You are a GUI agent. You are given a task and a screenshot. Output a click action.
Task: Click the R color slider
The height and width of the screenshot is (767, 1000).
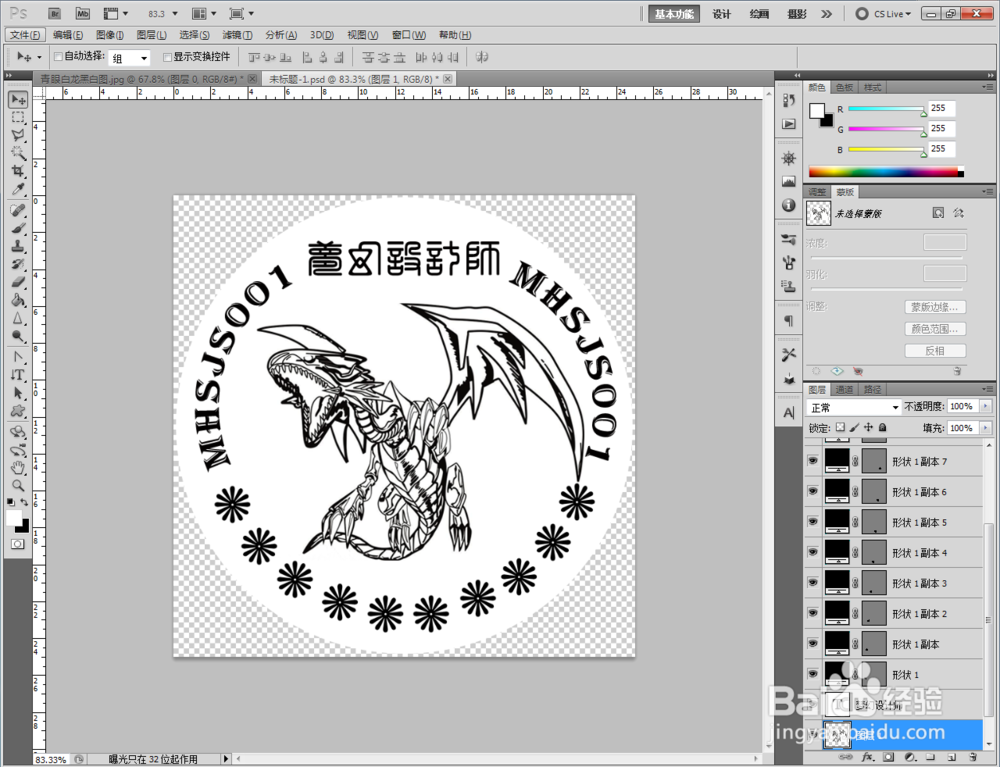[886, 109]
